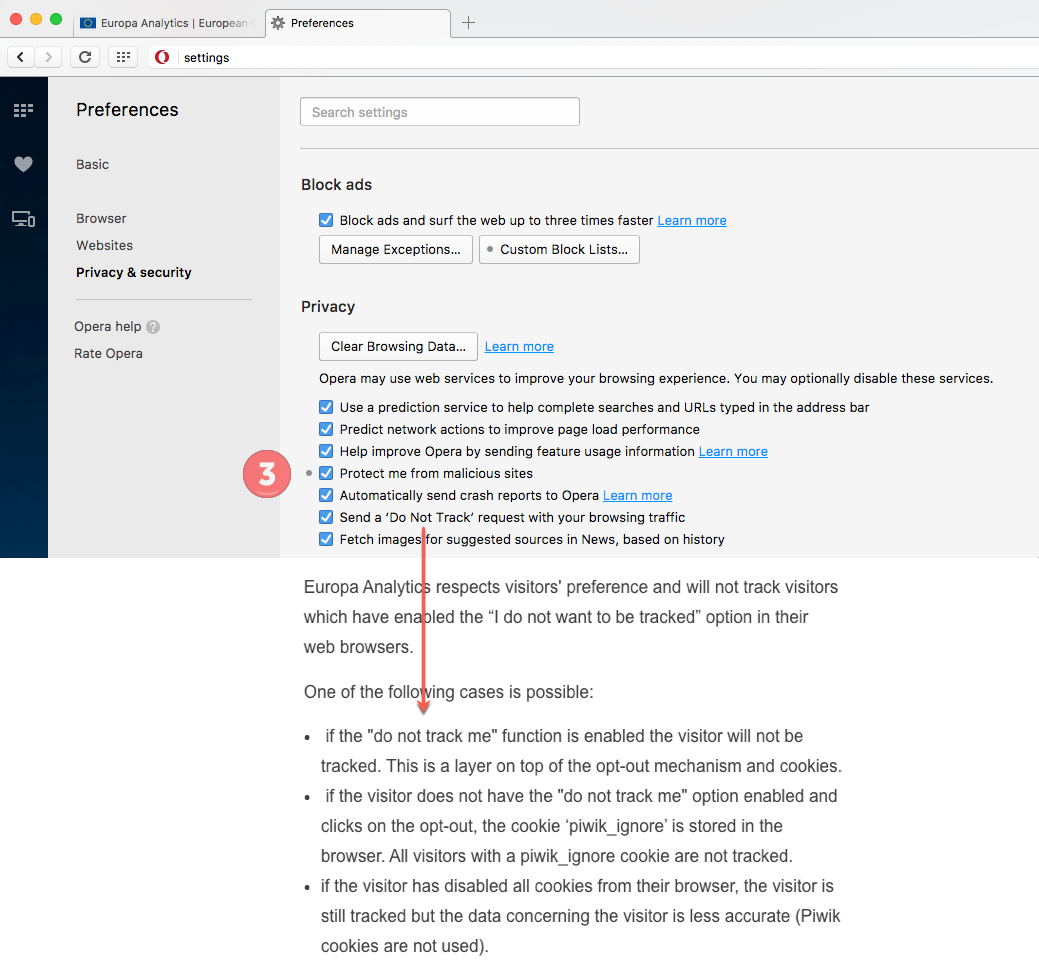This screenshot has height=961, width=1039.
Task: Go back with the browser back arrow
Action: tap(21, 57)
